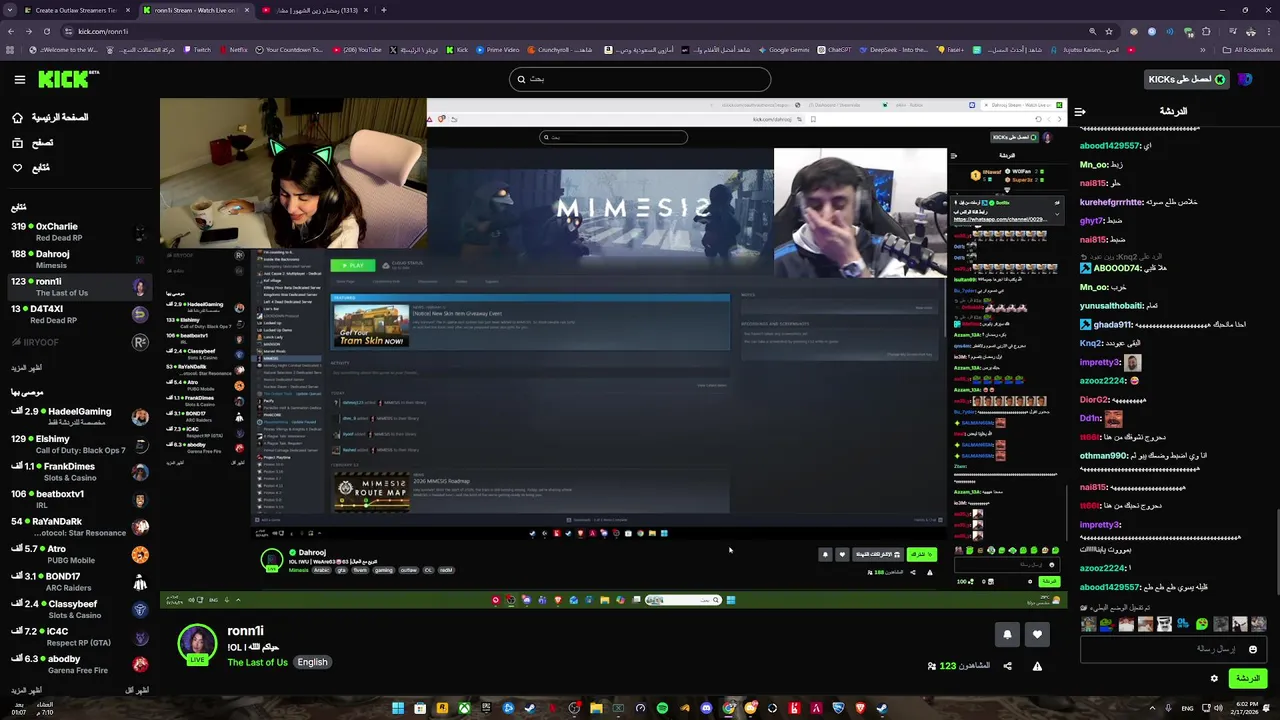Click the Kick search box

pyautogui.click(x=640, y=79)
